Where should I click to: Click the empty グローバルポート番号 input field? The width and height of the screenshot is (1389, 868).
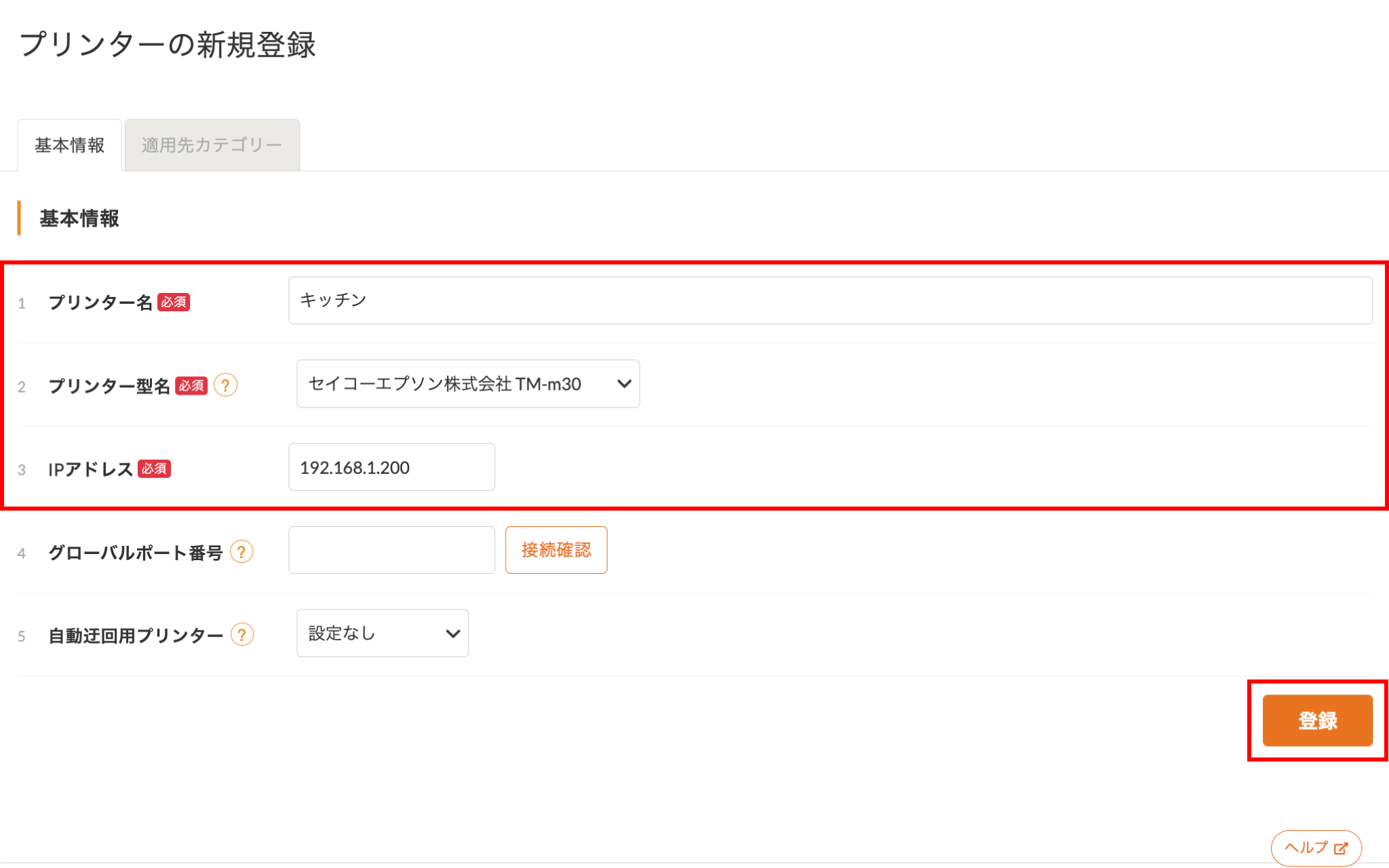[391, 550]
